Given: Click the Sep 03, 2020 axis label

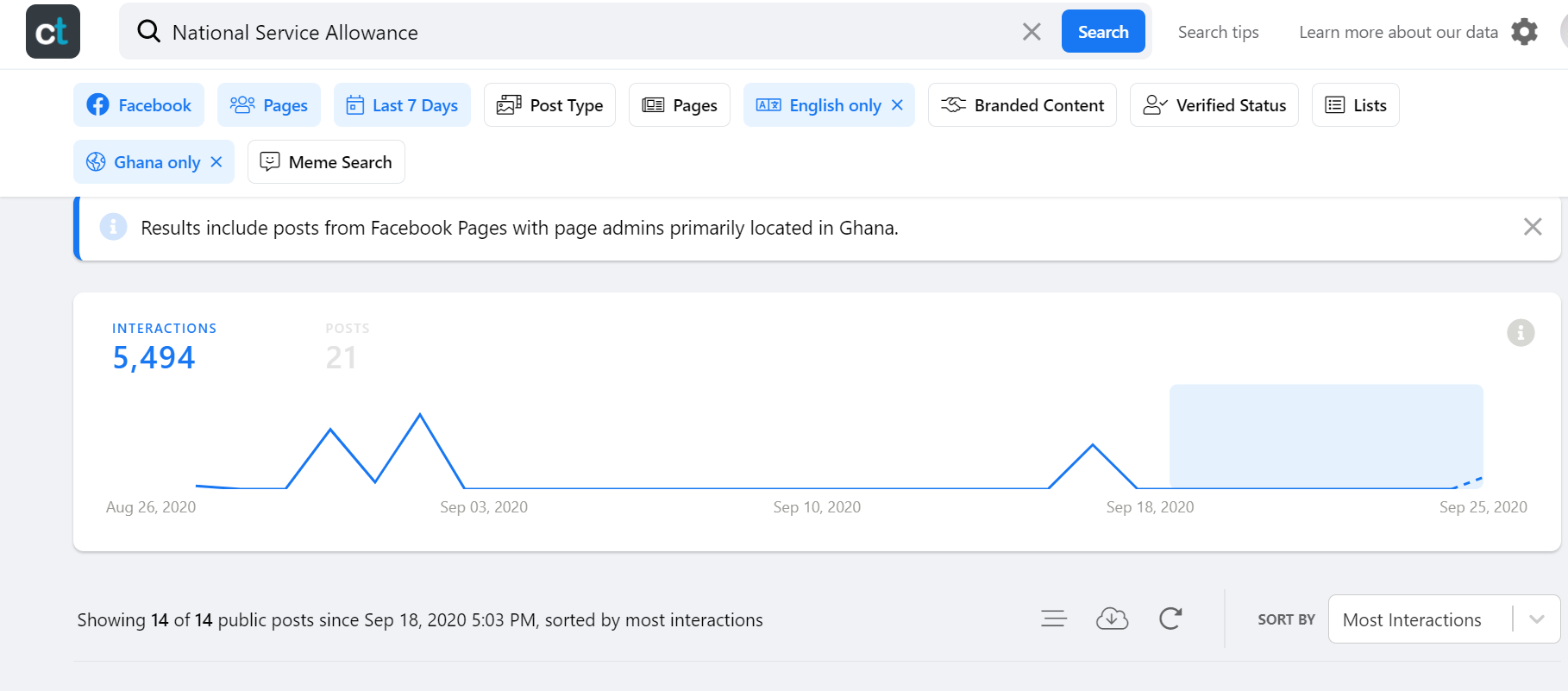Looking at the screenshot, I should click(484, 507).
